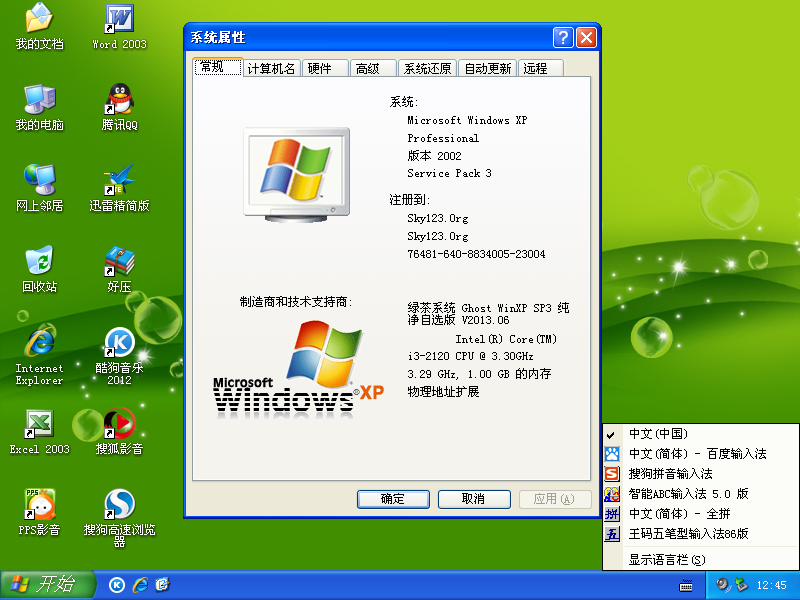Screen dimensions: 800x600
Task: Click the taskbar clock showing 12:45
Action: click(x=771, y=585)
